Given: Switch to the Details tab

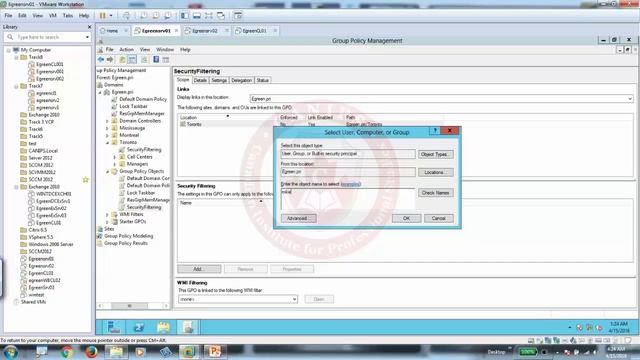Looking at the screenshot, I should pyautogui.click(x=200, y=80).
